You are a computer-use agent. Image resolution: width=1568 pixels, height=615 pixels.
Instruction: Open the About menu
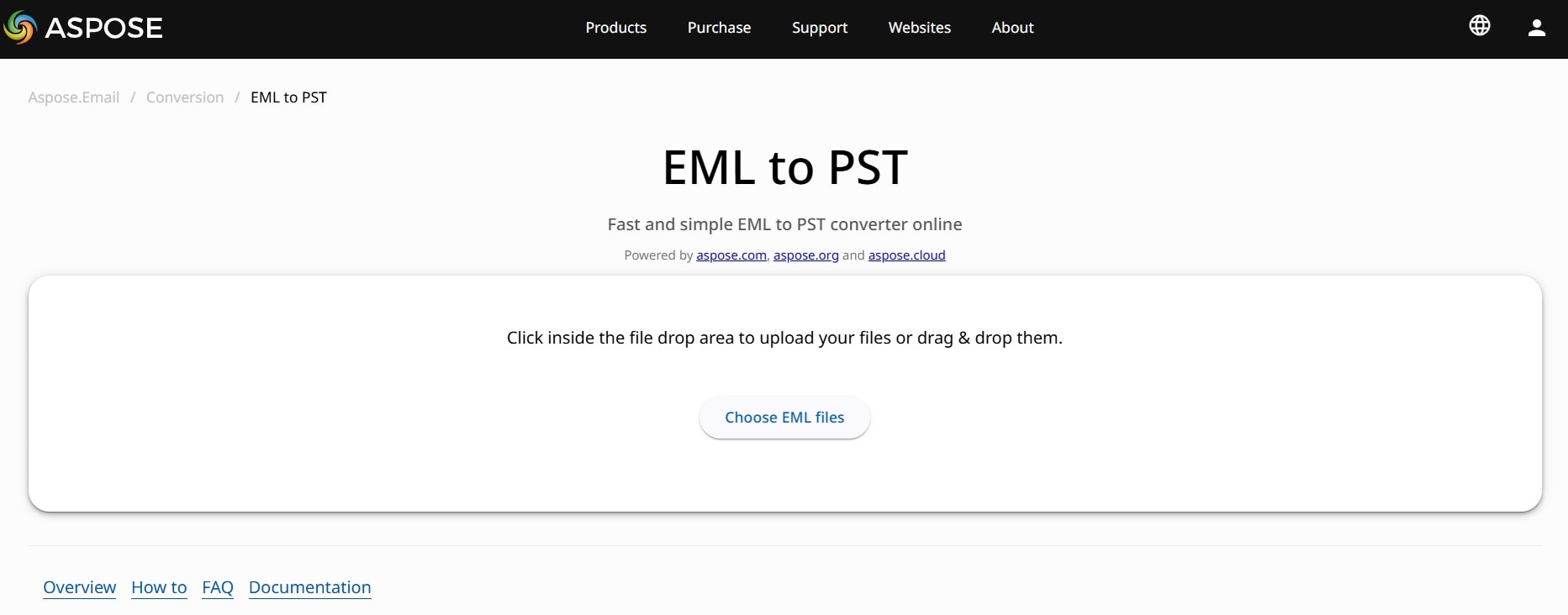(x=1012, y=28)
